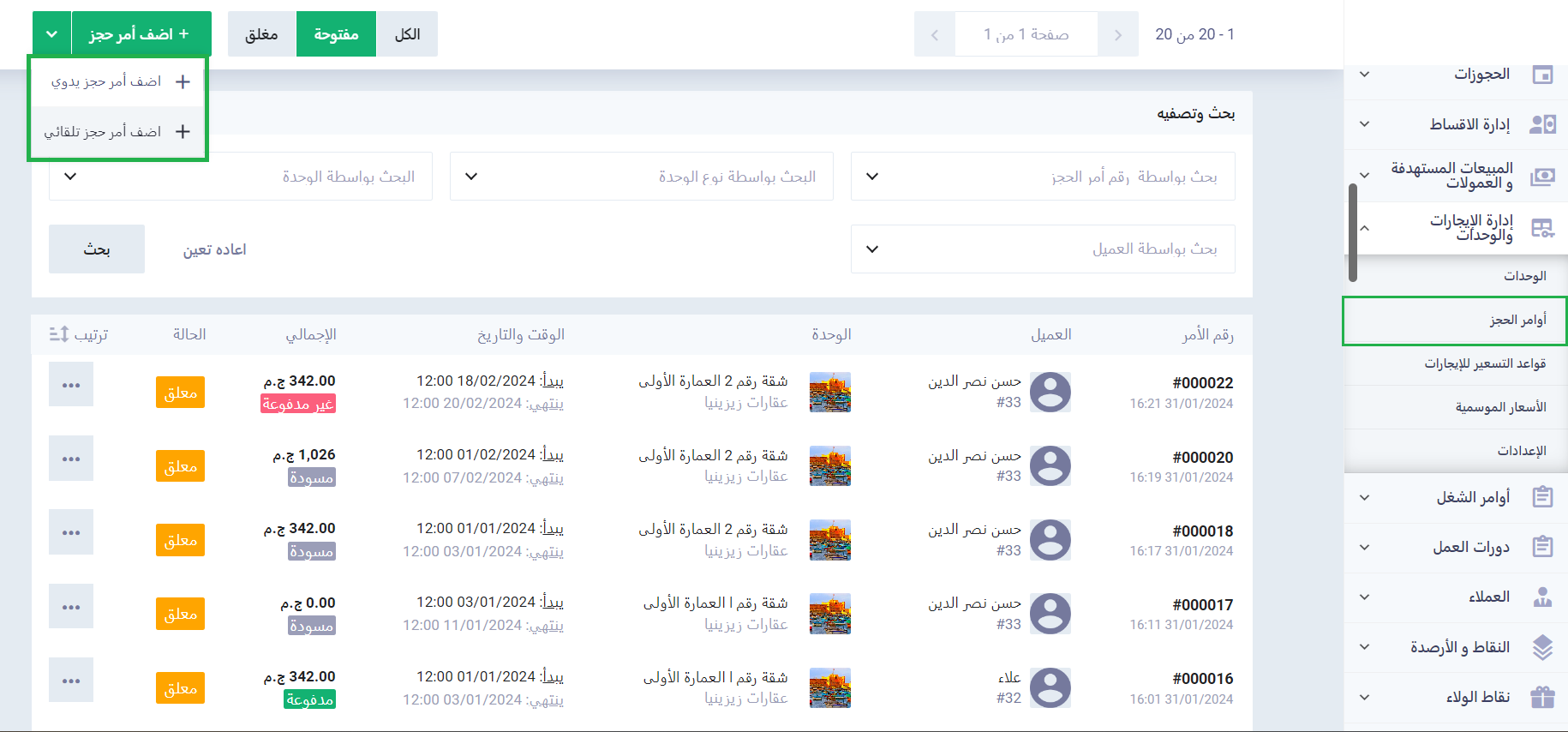Open three-dots menu for order #000022
Screen dimensions: 1568x732
[71, 385]
